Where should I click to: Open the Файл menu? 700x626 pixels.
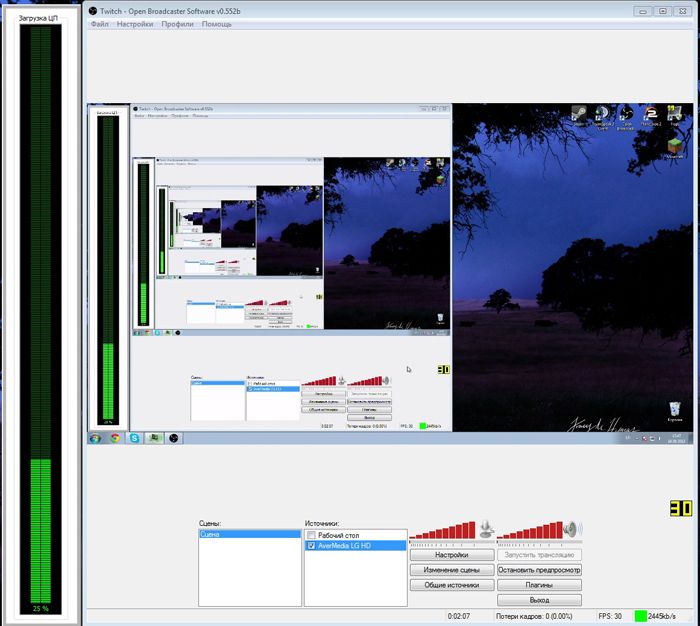[99, 23]
